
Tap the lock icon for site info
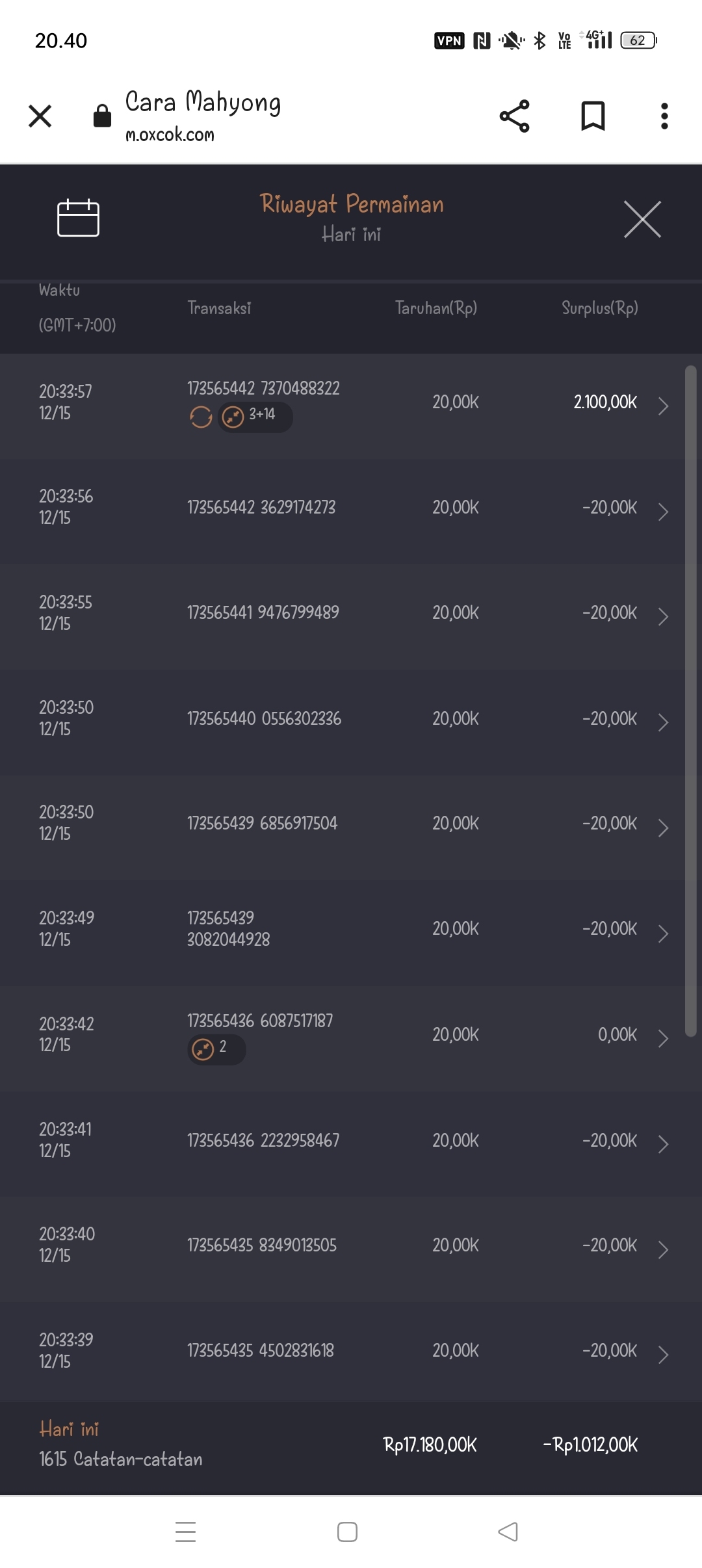pos(102,116)
